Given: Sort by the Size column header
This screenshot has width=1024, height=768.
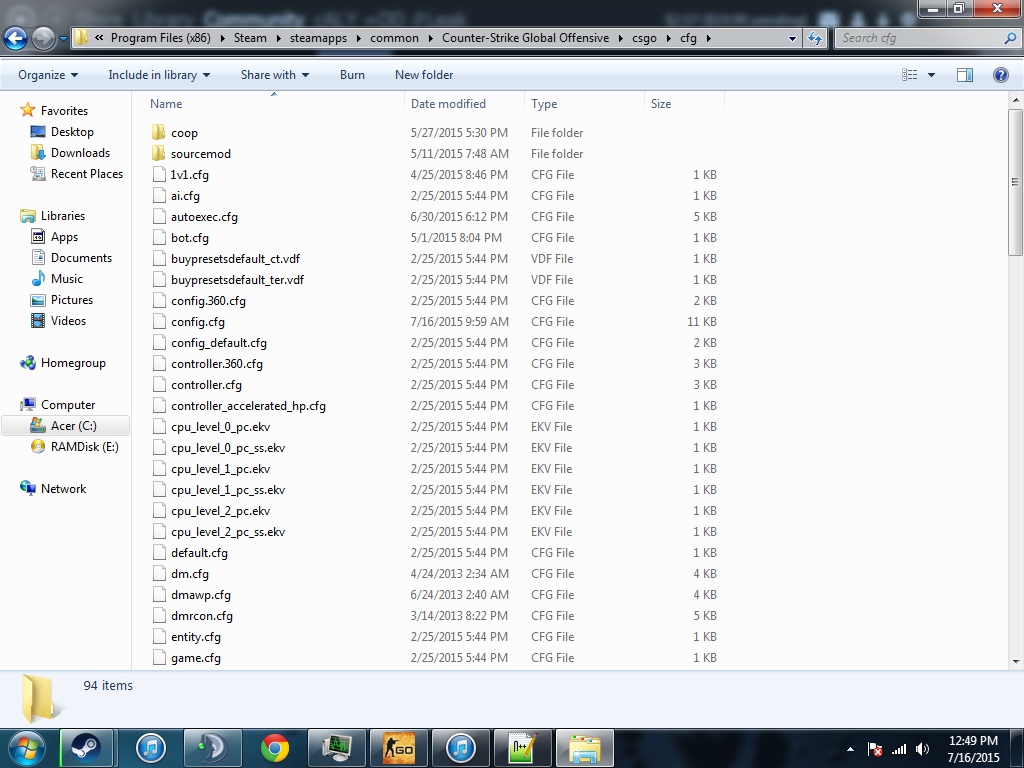Looking at the screenshot, I should tap(661, 104).
